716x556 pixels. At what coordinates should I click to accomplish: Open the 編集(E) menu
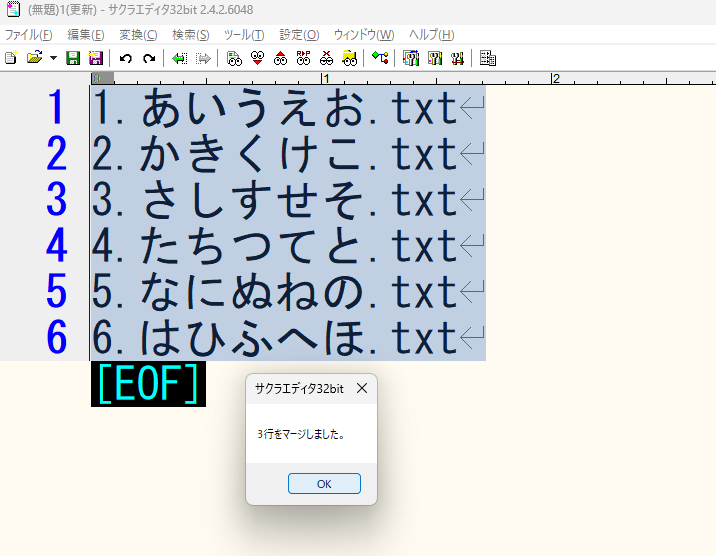click(x=85, y=35)
